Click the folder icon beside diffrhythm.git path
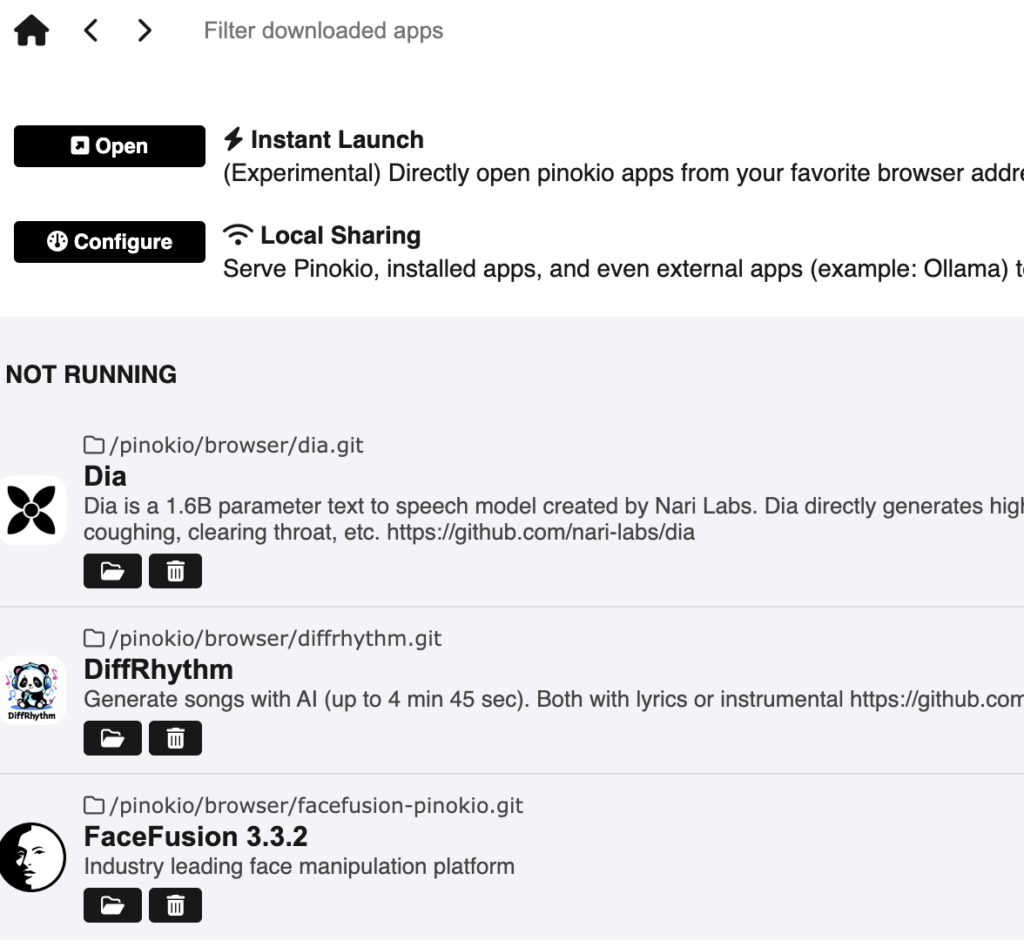Screen dimensions: 1024x947 click(x=94, y=638)
